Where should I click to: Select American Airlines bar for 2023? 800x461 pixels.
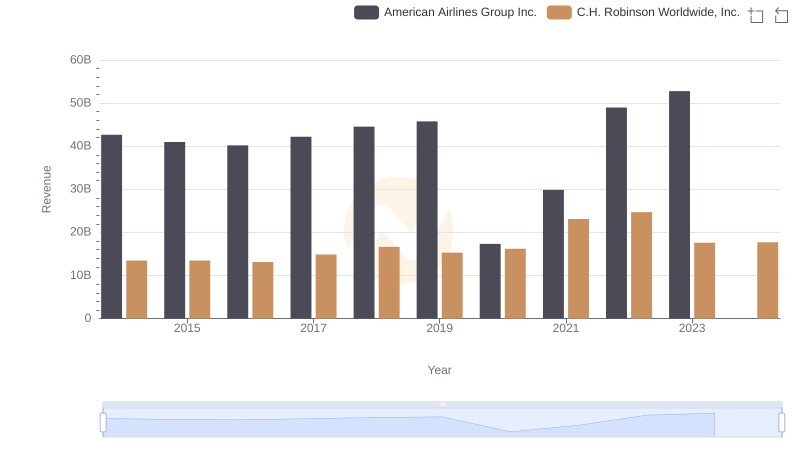tap(680, 205)
